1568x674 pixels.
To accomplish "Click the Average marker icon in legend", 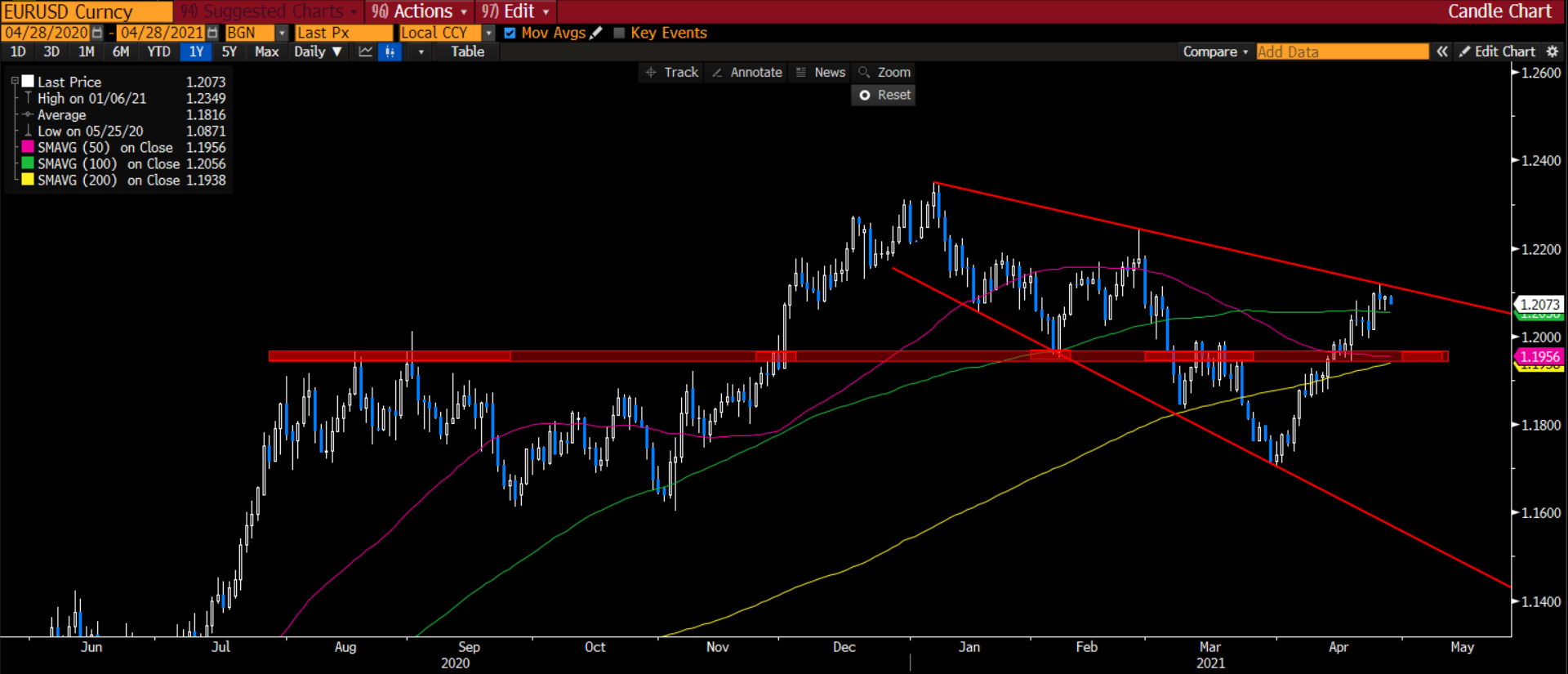I will point(28,114).
